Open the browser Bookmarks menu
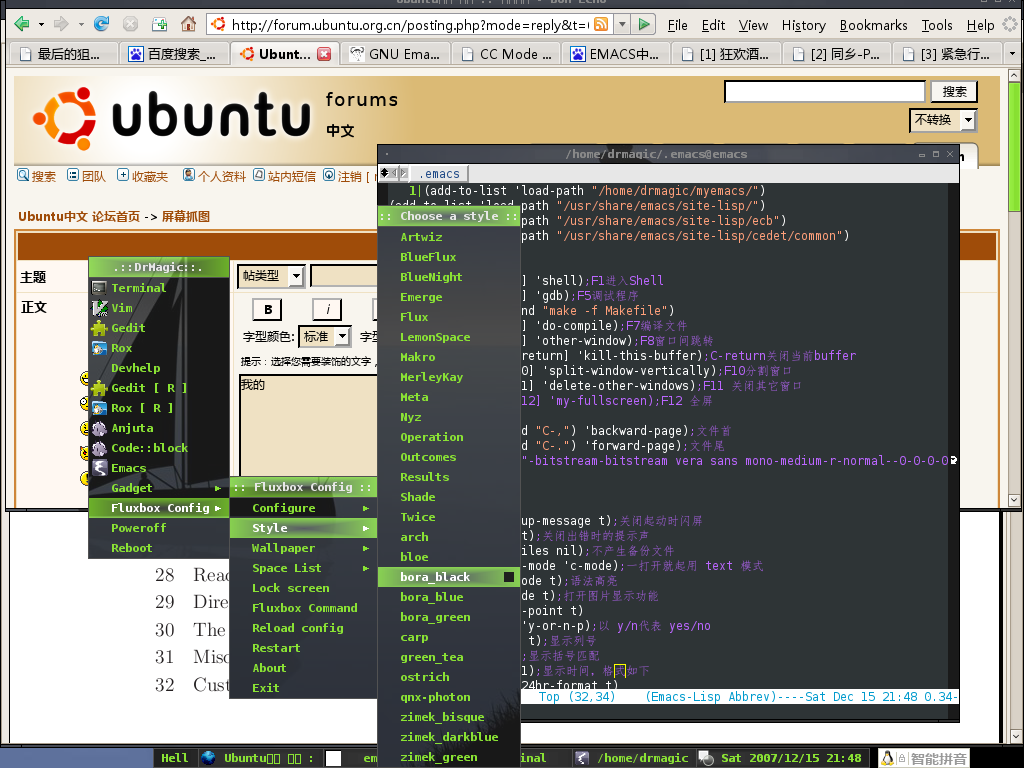 point(873,25)
